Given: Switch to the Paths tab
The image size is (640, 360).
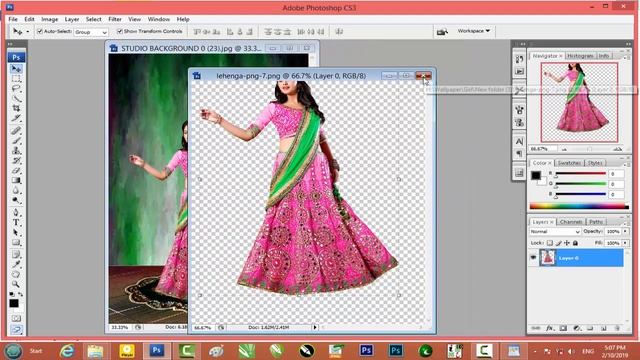Looking at the screenshot, I should [596, 222].
